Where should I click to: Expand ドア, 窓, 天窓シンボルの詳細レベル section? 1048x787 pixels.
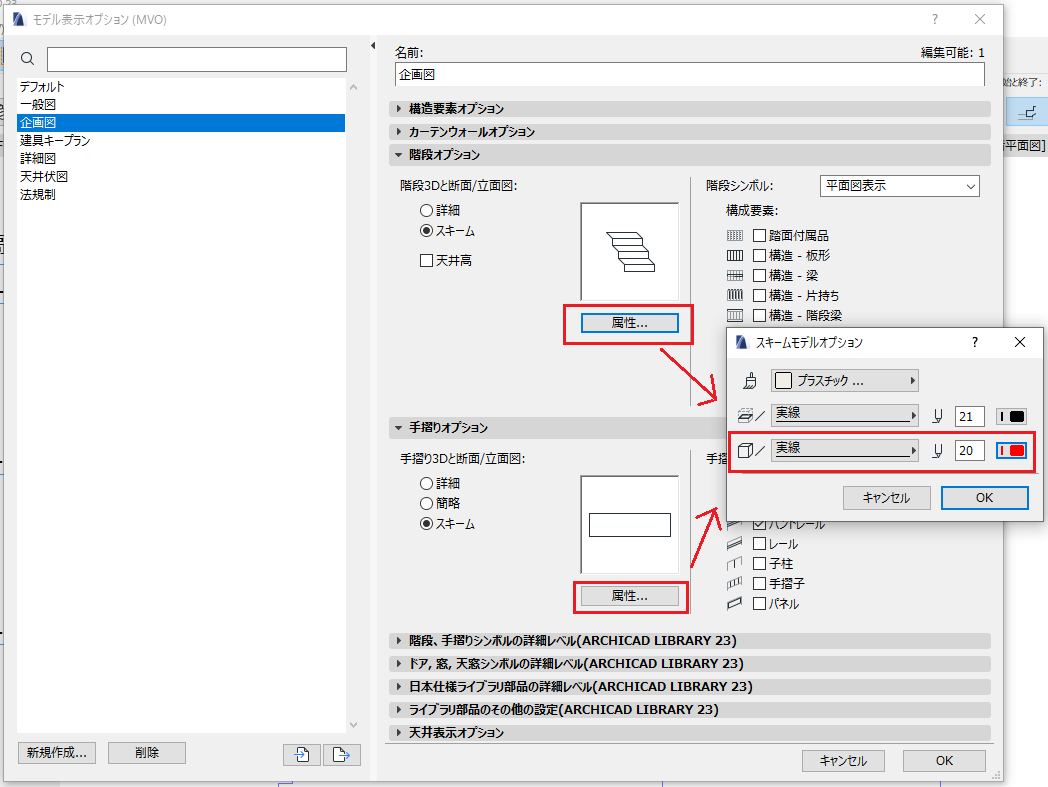pyautogui.click(x=690, y=663)
